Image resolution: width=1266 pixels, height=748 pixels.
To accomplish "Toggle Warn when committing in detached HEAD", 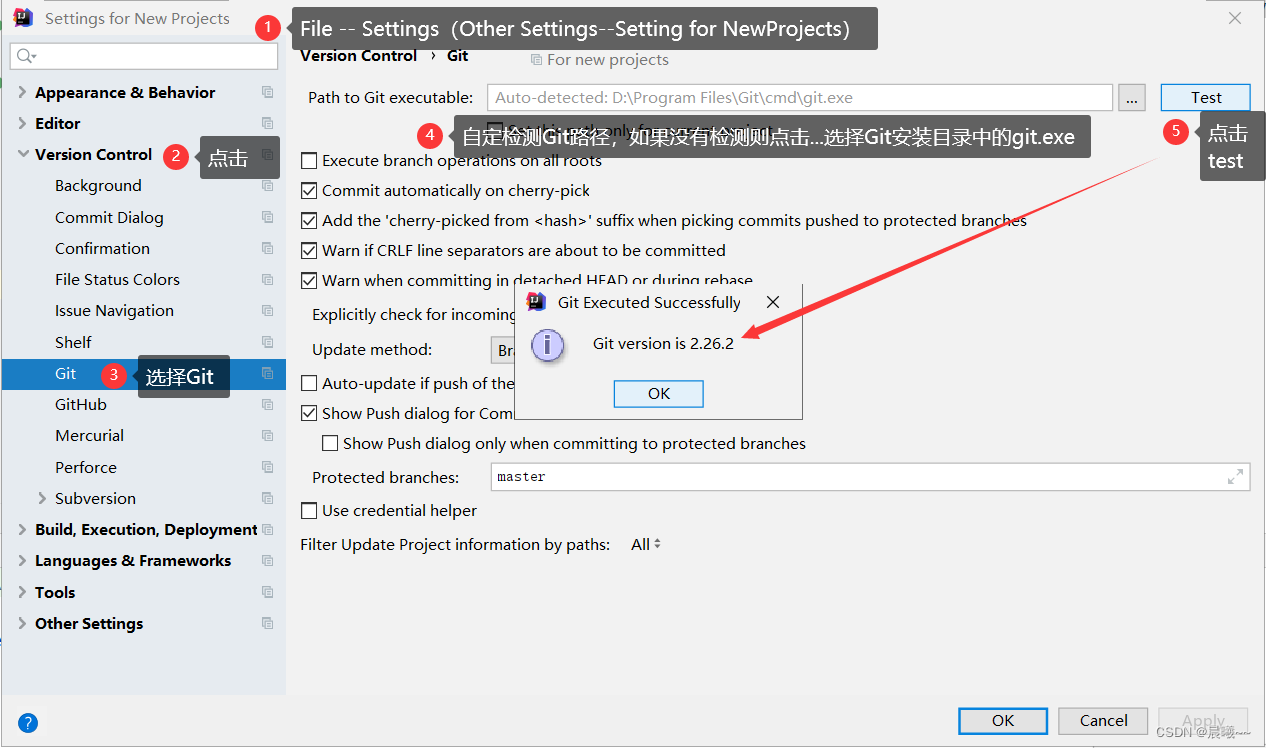I will tap(309, 281).
